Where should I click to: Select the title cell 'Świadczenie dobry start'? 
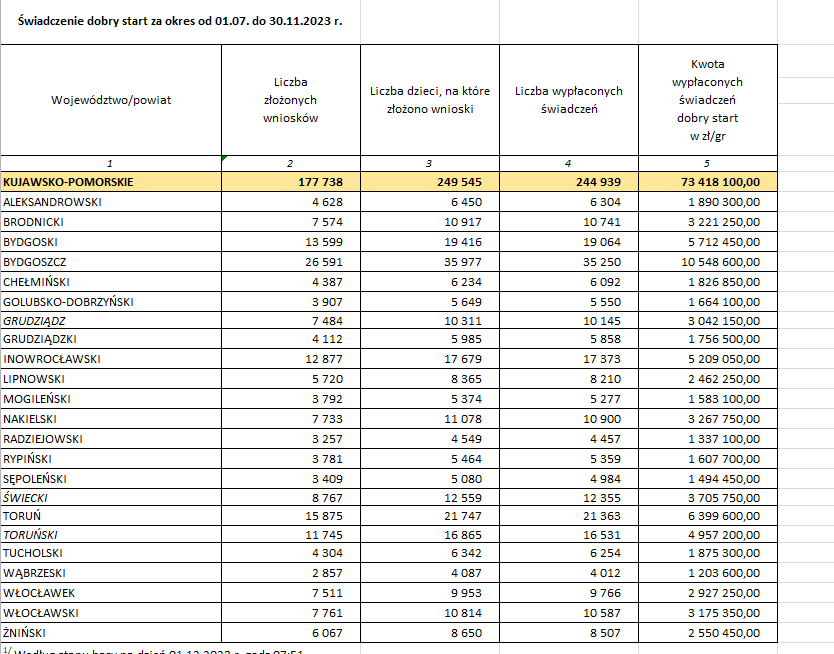(180, 20)
